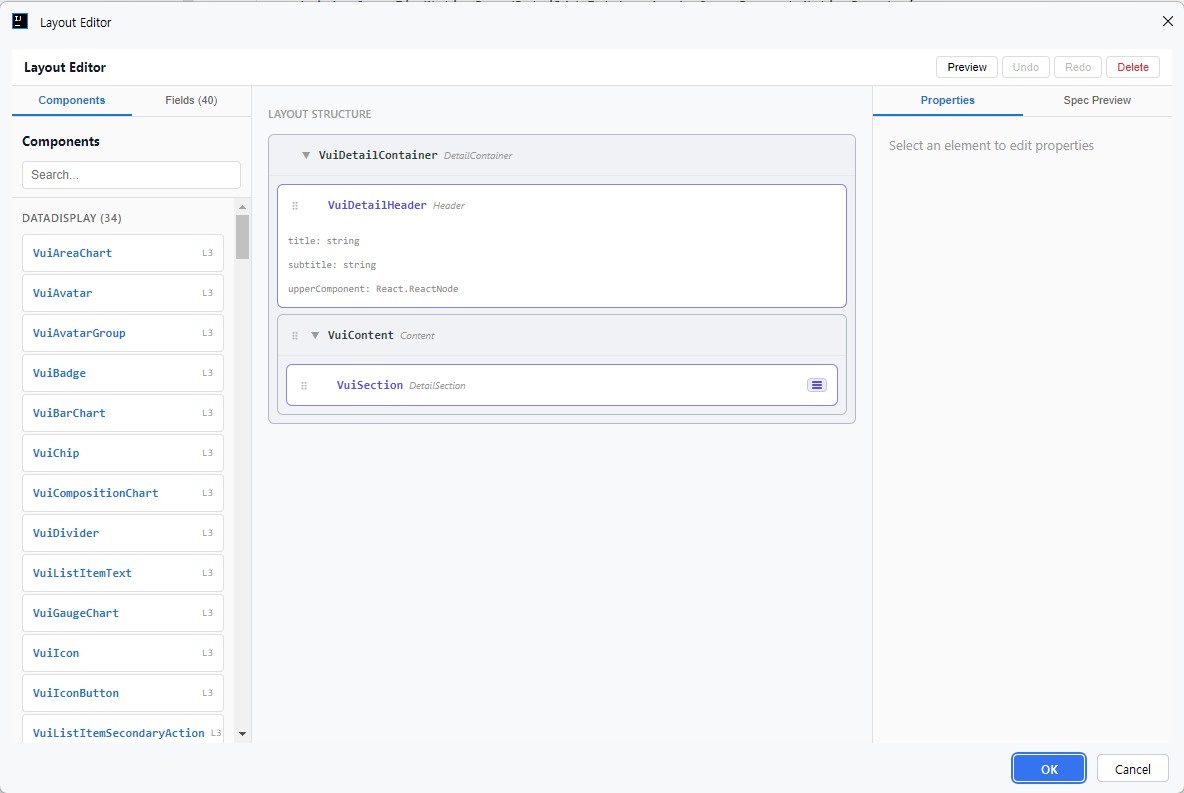Switch to the Fields (40) tab
The image size is (1184, 793).
(191, 100)
